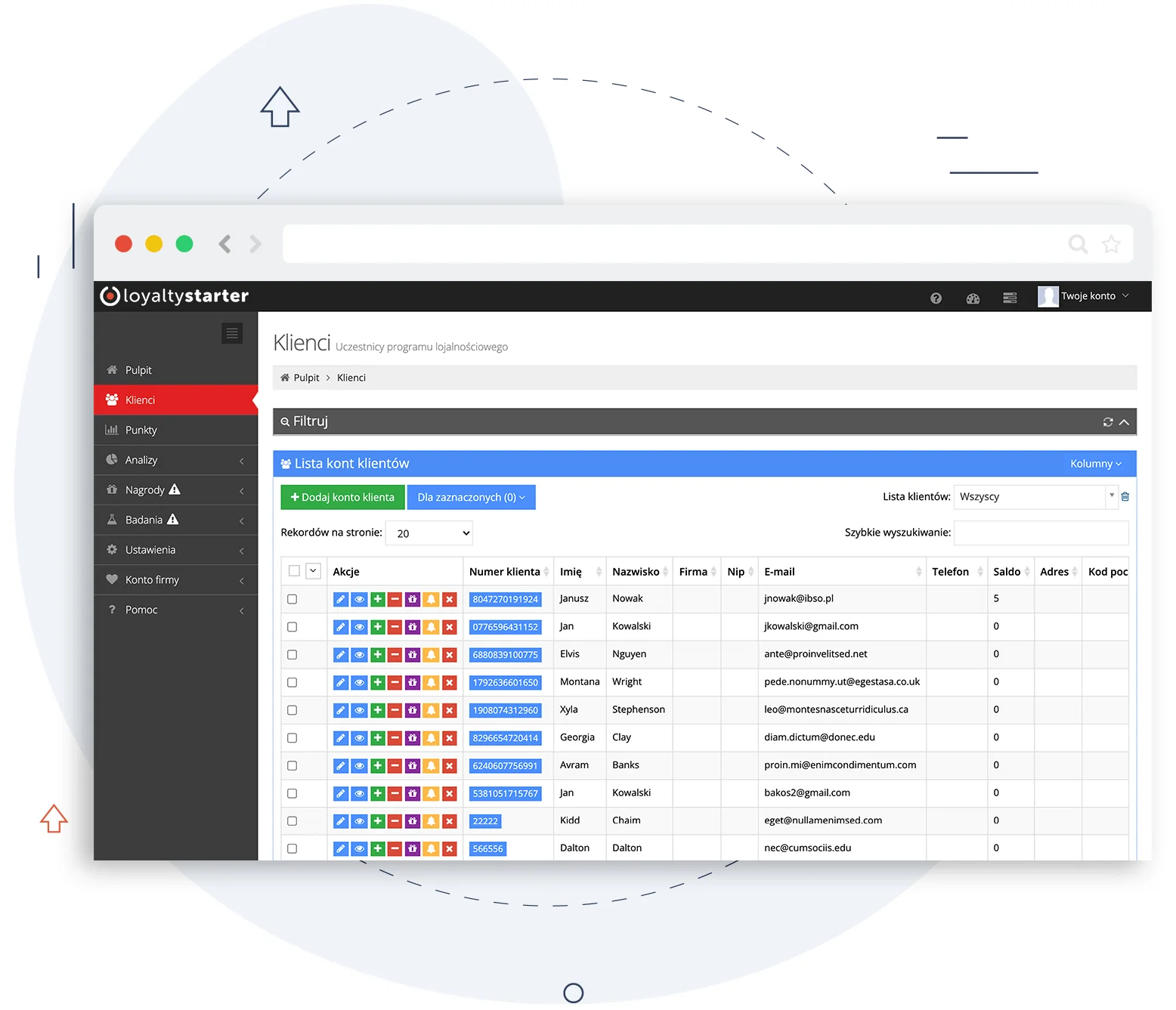The image size is (1176, 1010).
Task: Open Konto firmy in the sidebar
Action: (175, 580)
